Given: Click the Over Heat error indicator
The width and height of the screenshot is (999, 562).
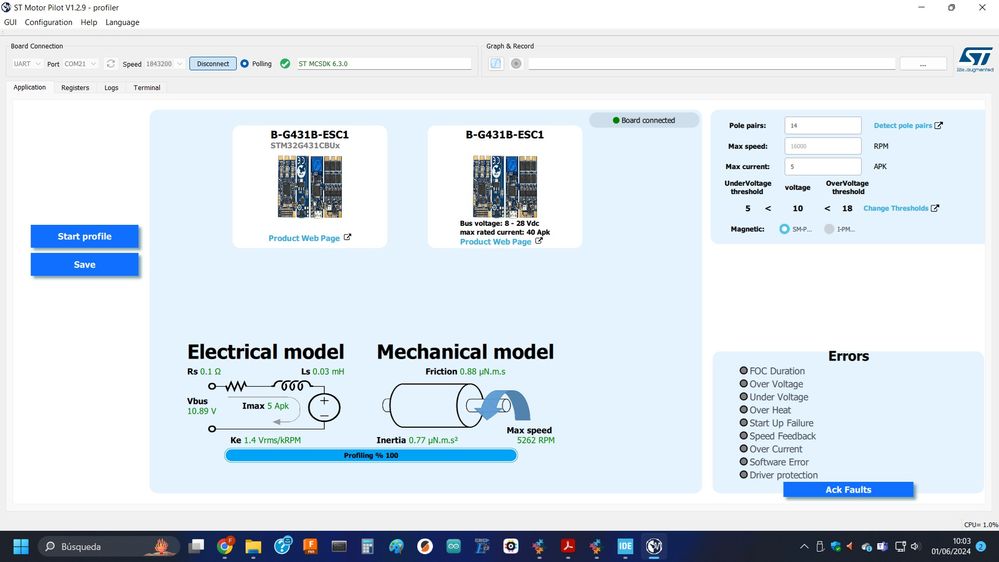Looking at the screenshot, I should (744, 410).
